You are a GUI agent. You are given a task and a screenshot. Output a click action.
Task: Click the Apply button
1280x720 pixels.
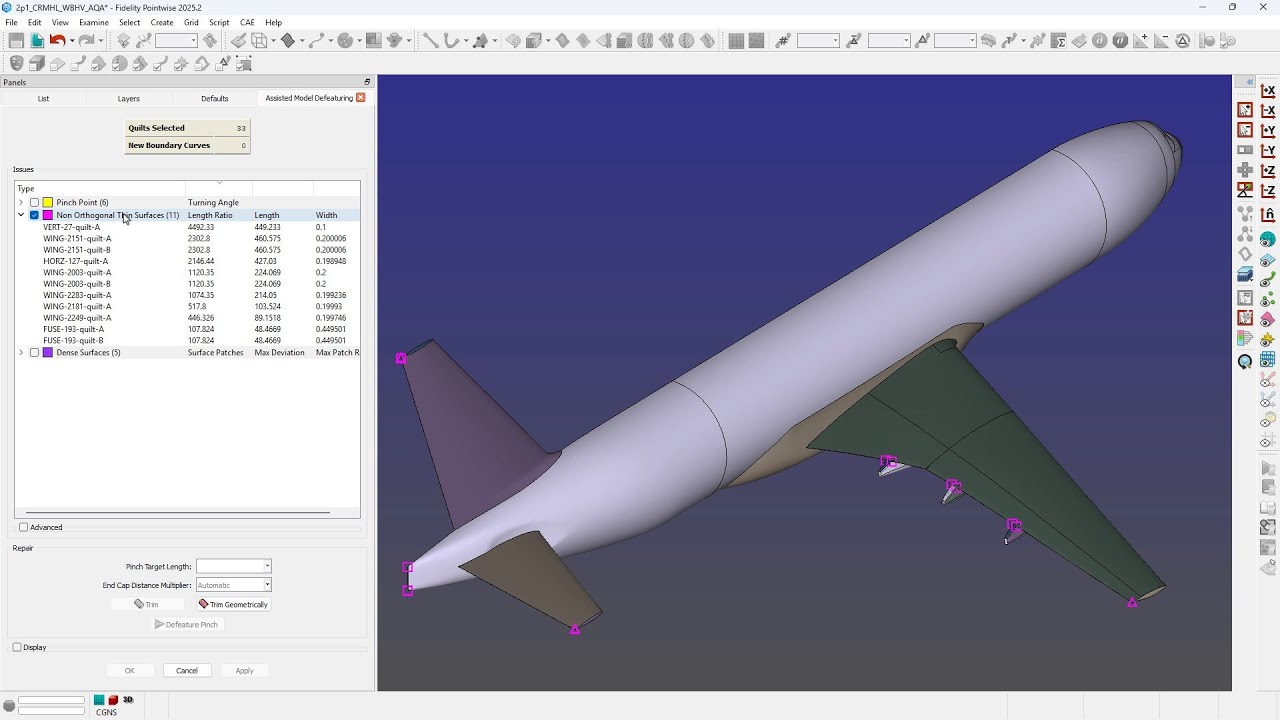pyautogui.click(x=244, y=671)
